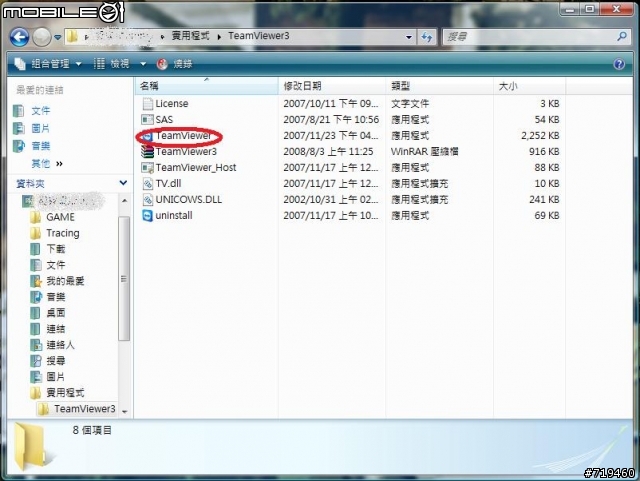Image resolution: width=640 pixels, height=481 pixels.
Task: Select 我的最愛 folder in tree
Action: pos(57,281)
